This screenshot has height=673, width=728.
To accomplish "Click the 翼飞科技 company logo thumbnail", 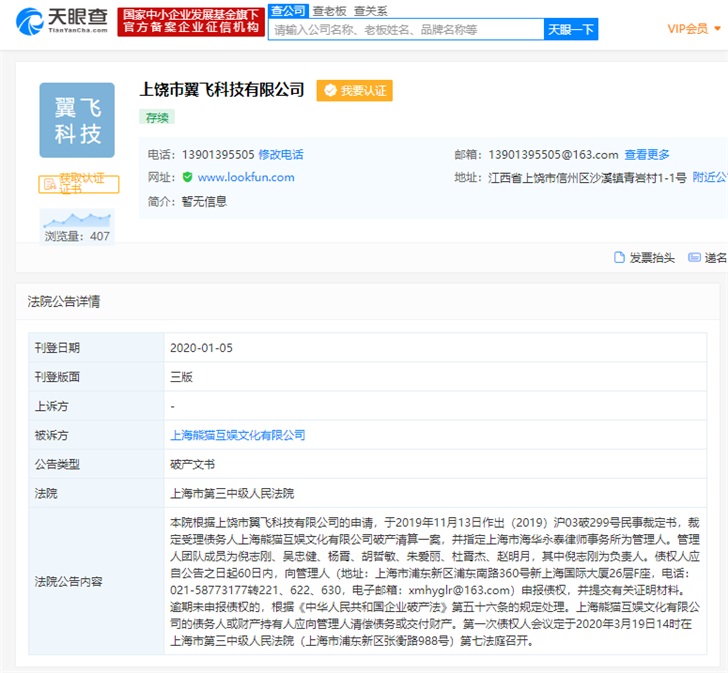I will [x=77, y=120].
